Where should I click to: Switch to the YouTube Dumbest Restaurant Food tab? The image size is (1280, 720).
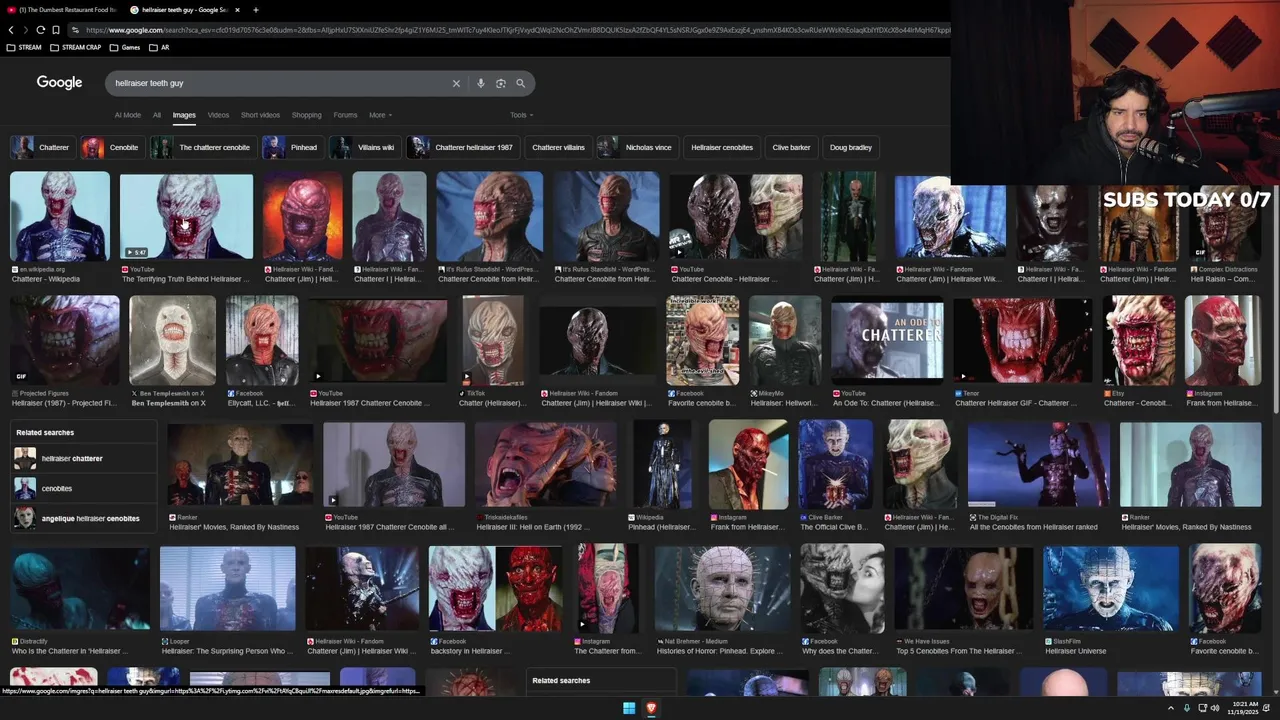click(62, 10)
